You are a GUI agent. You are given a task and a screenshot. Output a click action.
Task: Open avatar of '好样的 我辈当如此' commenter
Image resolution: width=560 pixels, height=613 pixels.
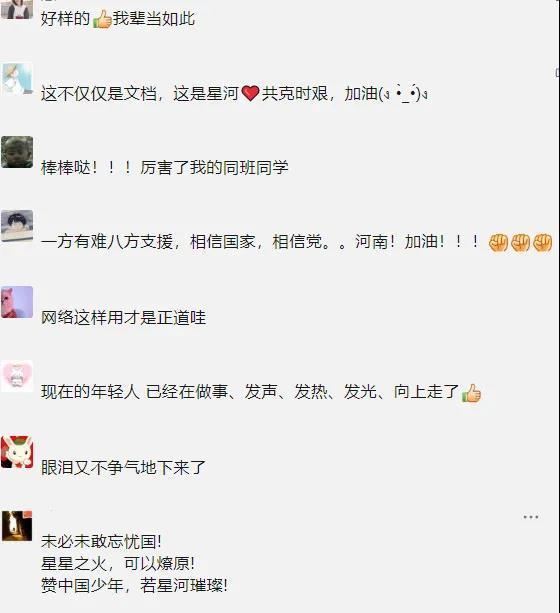17,9
